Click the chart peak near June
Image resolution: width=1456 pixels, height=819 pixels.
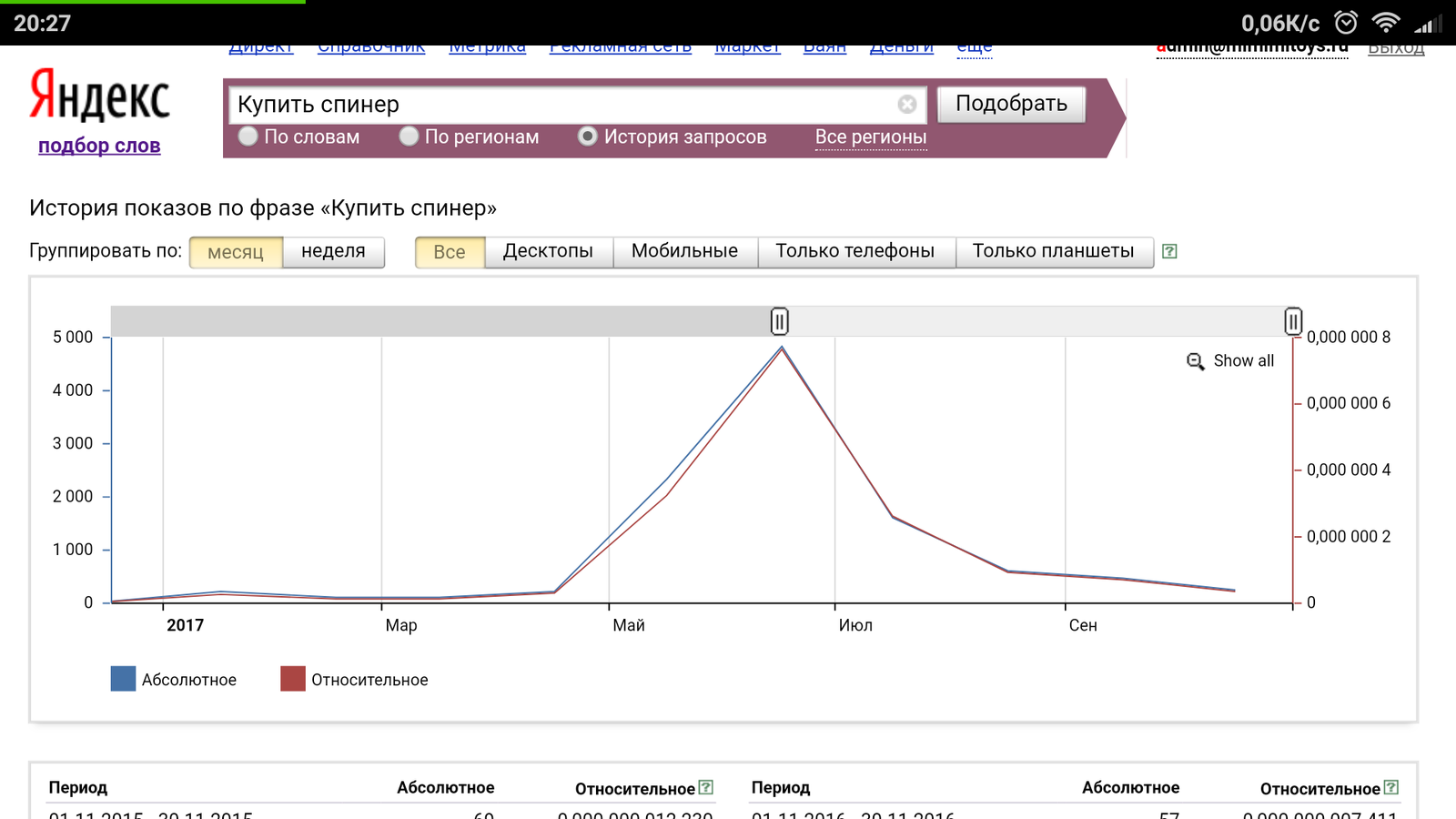coord(782,348)
